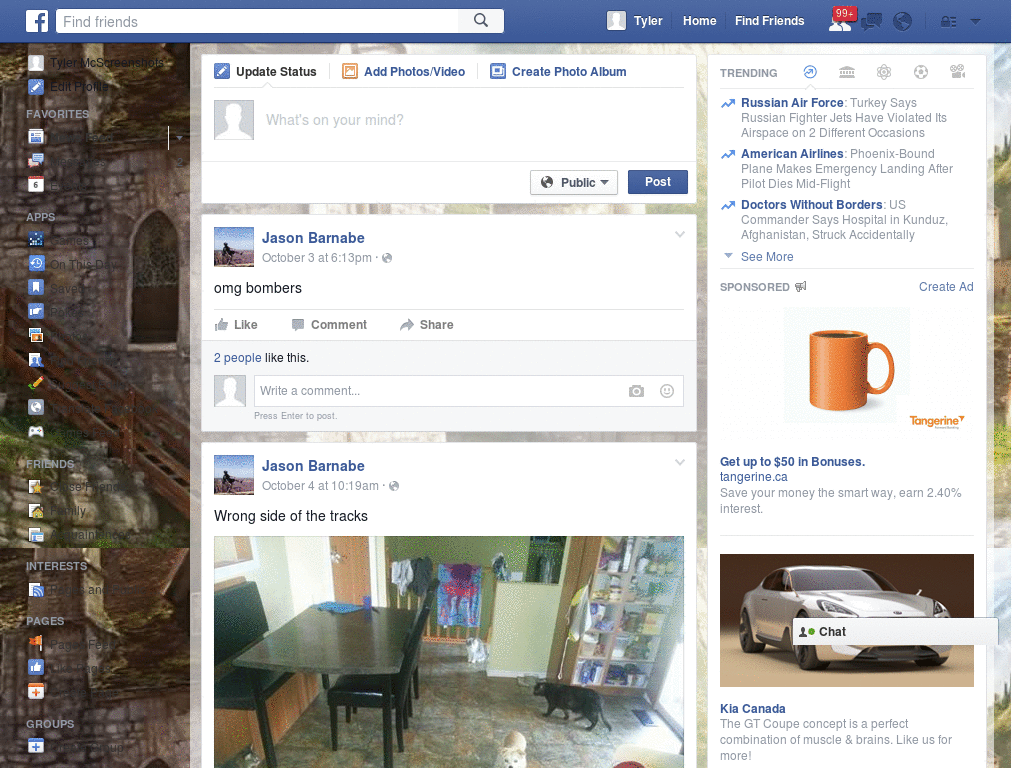The height and width of the screenshot is (768, 1024).
Task: Comment on the 'omg bombers' post
Action: (329, 325)
